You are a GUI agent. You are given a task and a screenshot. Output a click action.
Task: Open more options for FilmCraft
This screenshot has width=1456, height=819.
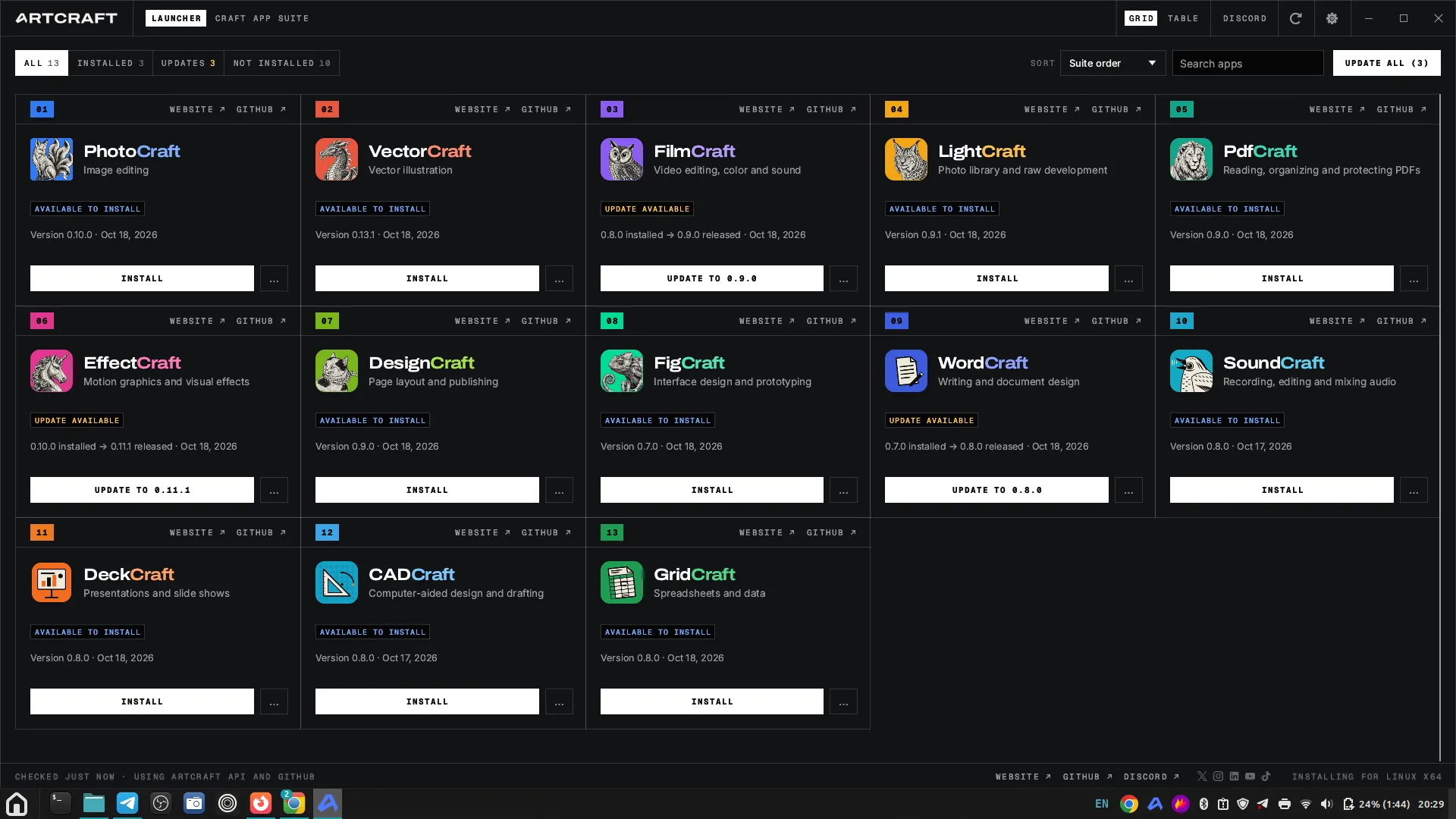(x=843, y=278)
